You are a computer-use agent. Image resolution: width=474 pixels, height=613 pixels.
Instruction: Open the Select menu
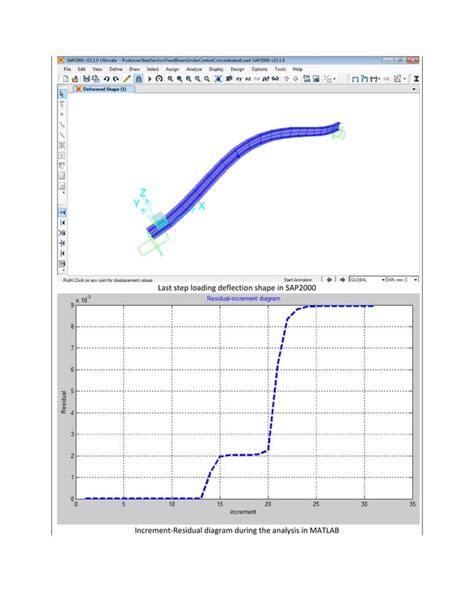[153, 69]
